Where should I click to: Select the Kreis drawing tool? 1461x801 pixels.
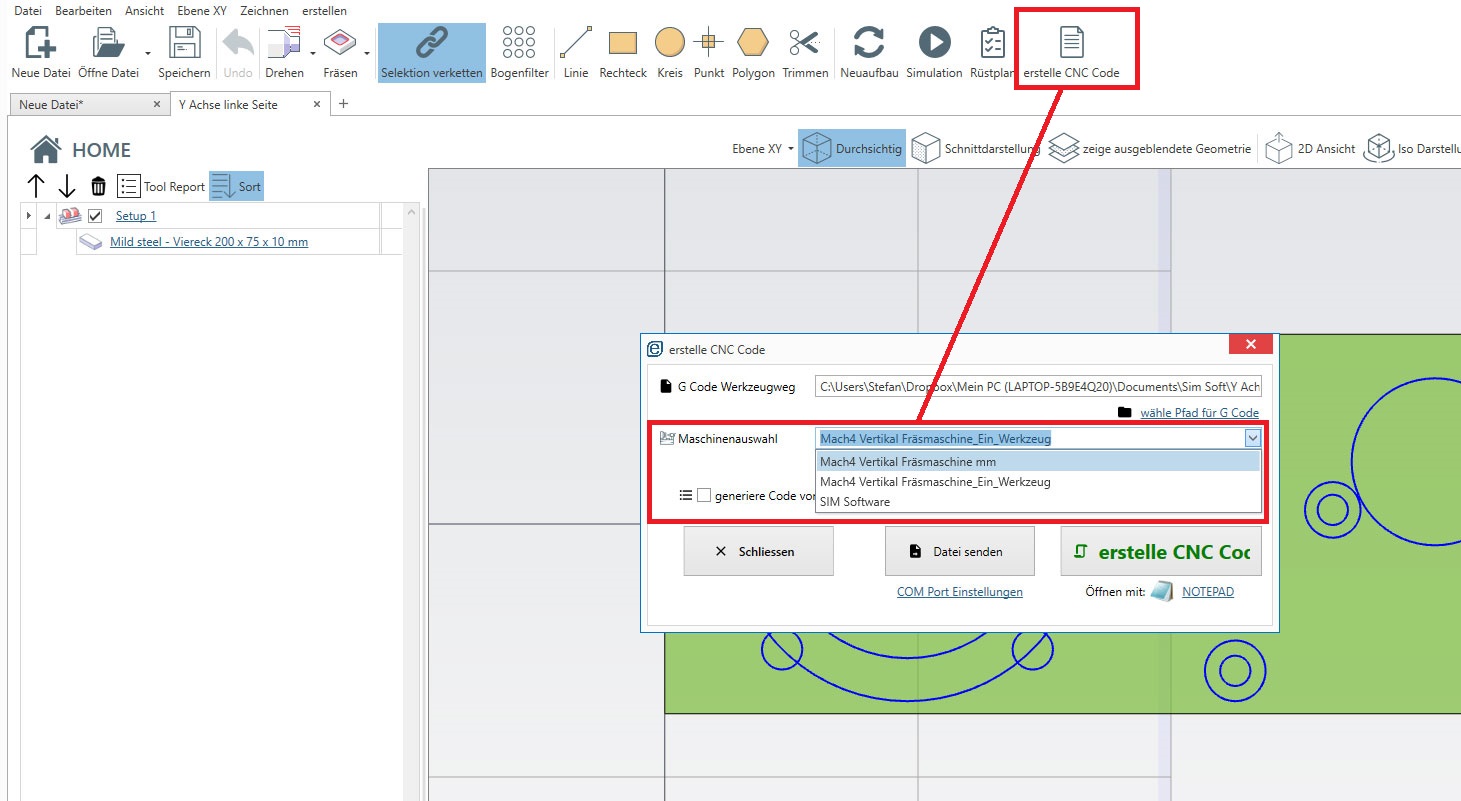669,44
